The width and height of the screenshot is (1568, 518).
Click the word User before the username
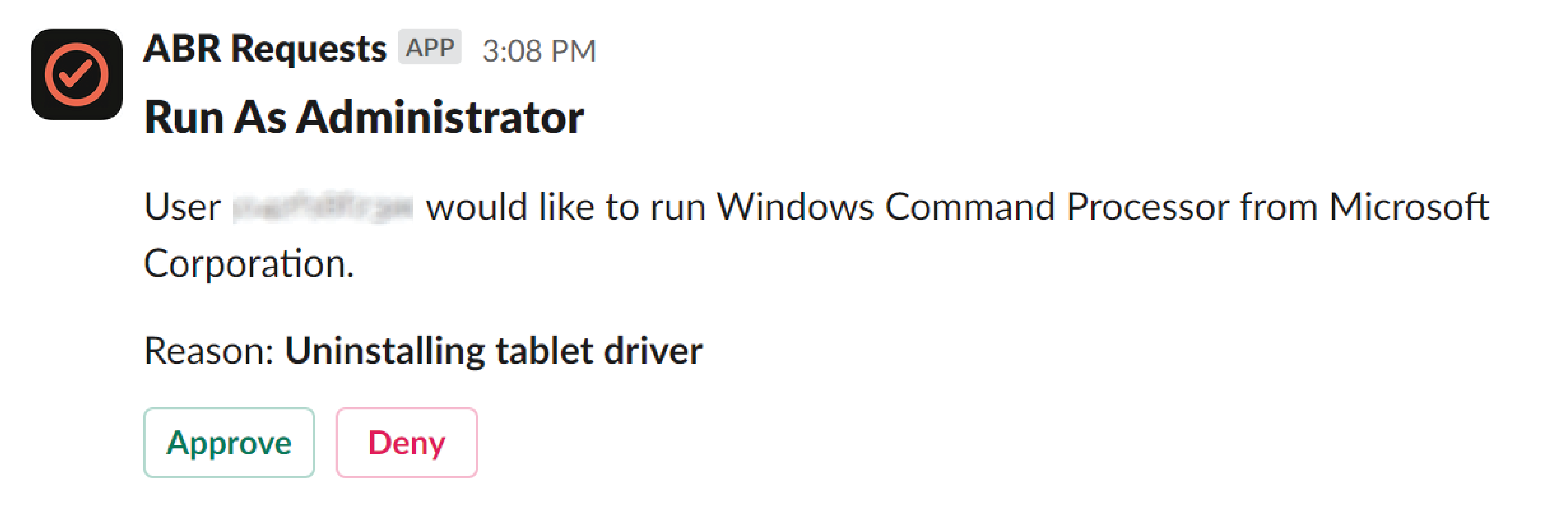click(x=182, y=207)
